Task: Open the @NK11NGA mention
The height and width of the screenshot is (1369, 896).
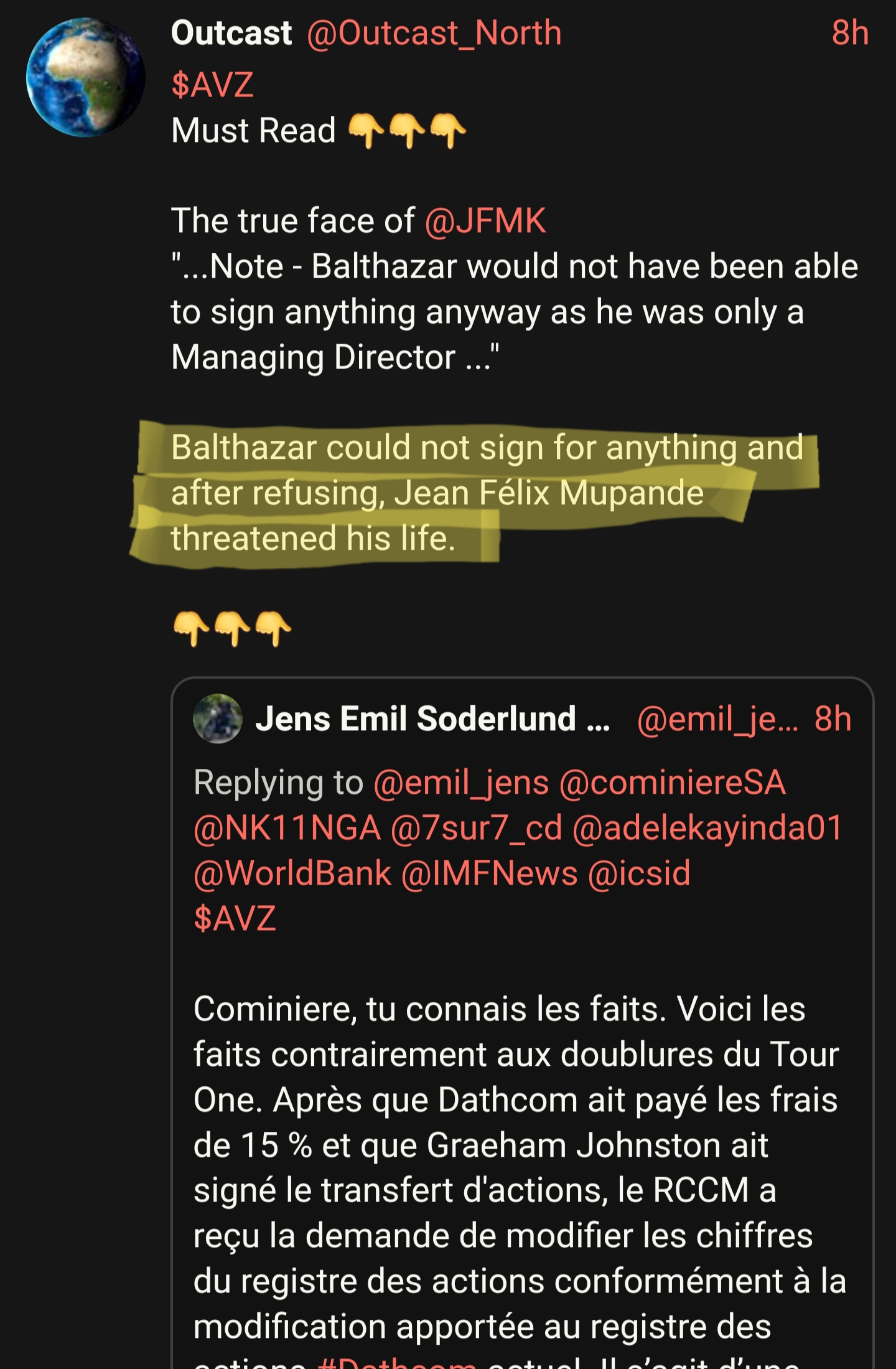Action: [x=287, y=828]
